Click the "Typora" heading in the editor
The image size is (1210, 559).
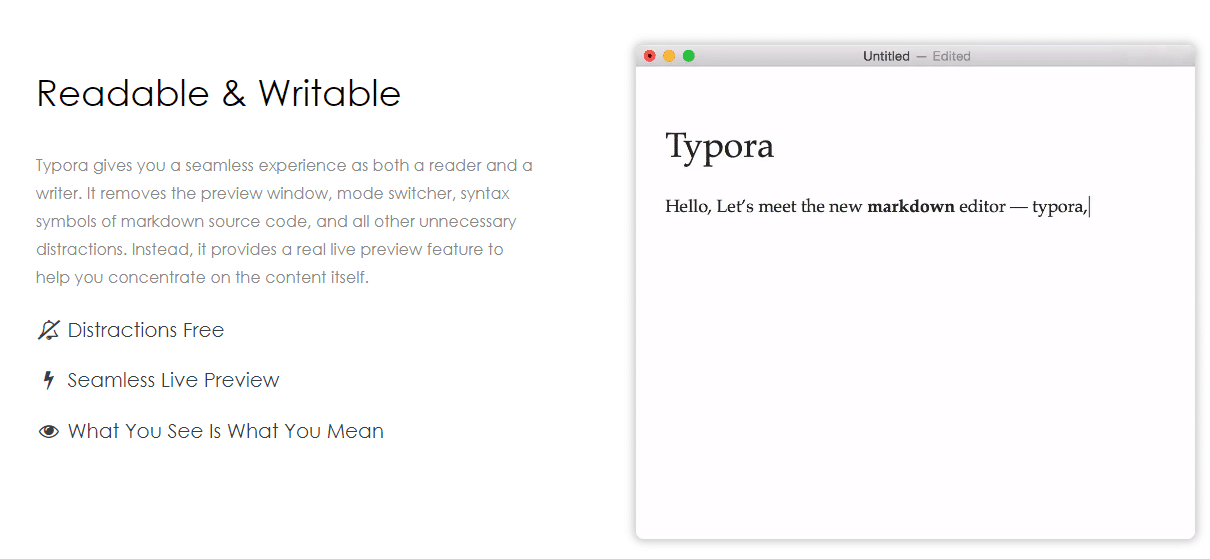(719, 146)
